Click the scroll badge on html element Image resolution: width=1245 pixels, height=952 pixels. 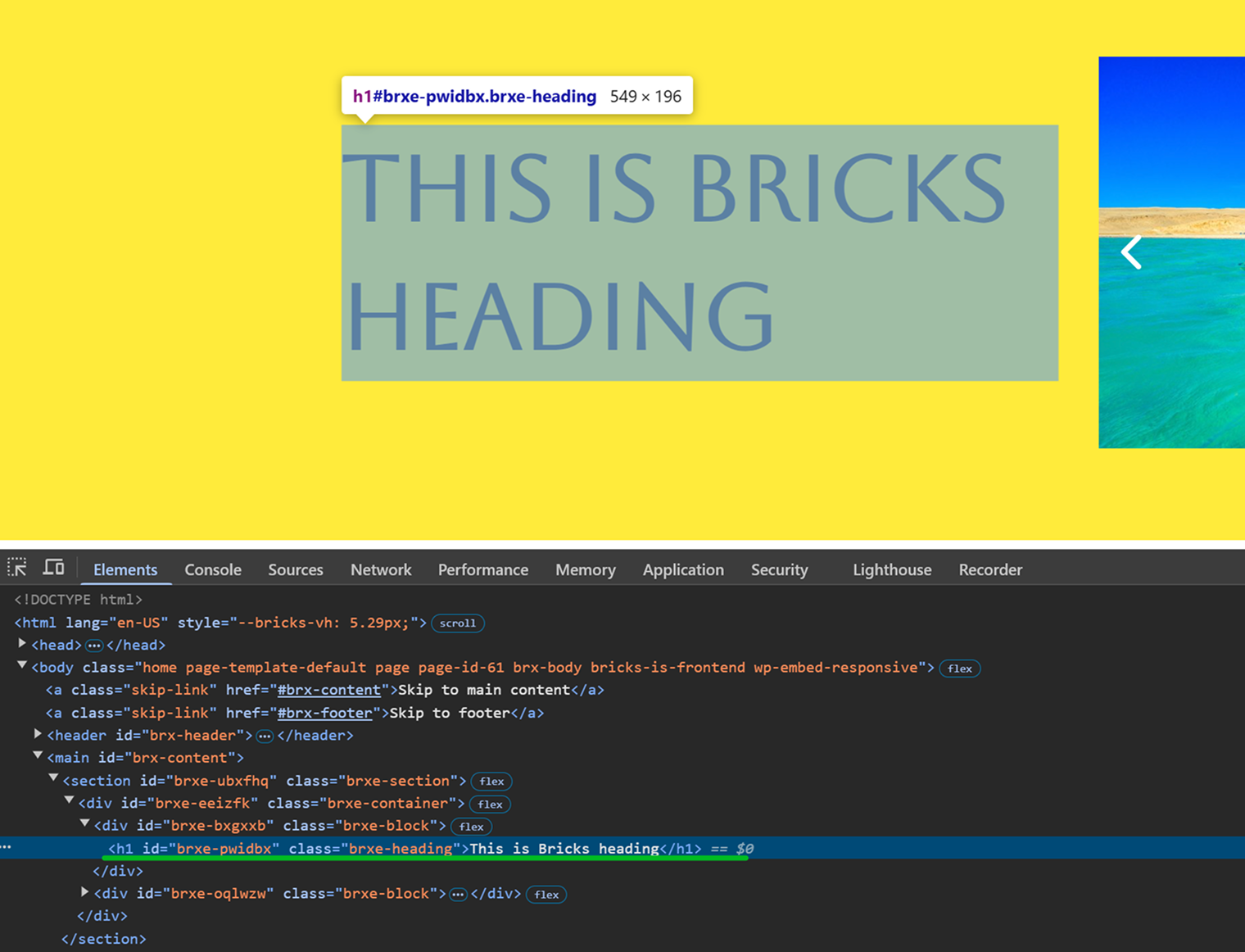pyautogui.click(x=458, y=623)
